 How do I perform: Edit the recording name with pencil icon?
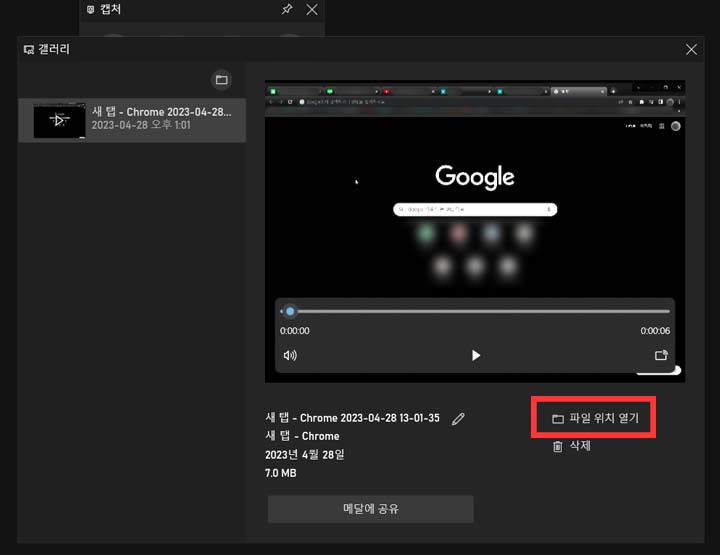(458, 419)
